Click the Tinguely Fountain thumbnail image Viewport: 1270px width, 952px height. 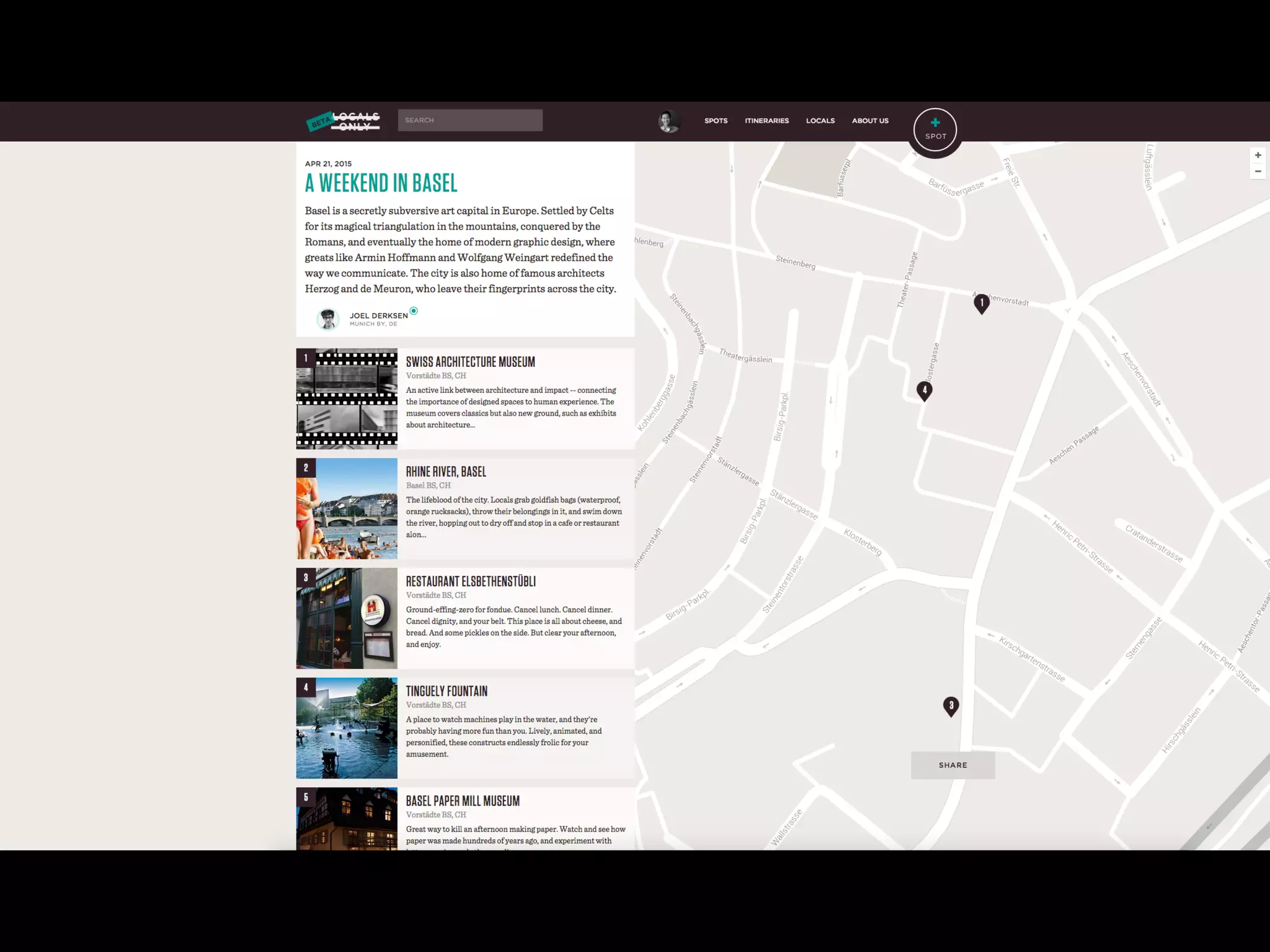[x=347, y=728]
